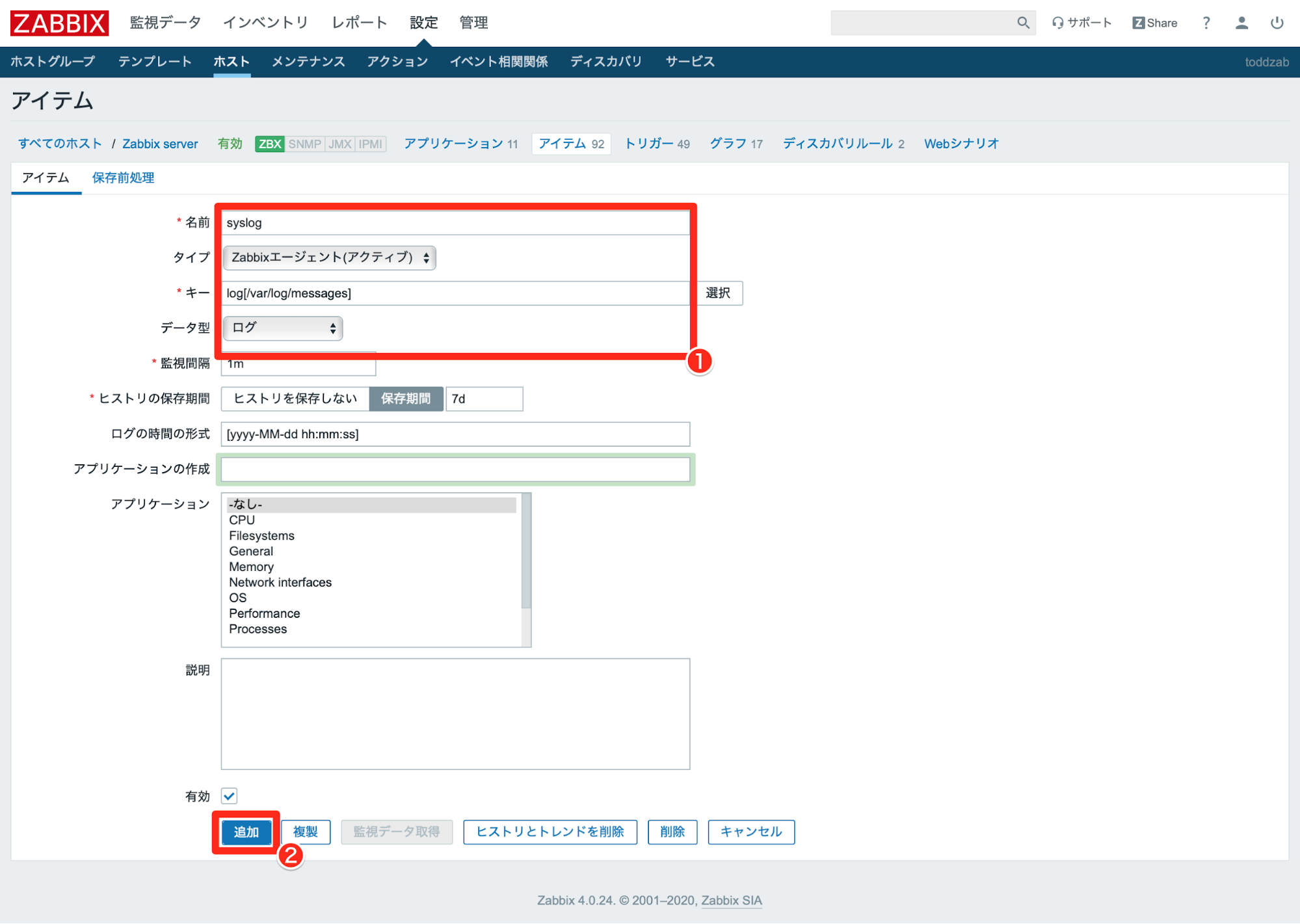Open トリガー 49 link

(657, 144)
